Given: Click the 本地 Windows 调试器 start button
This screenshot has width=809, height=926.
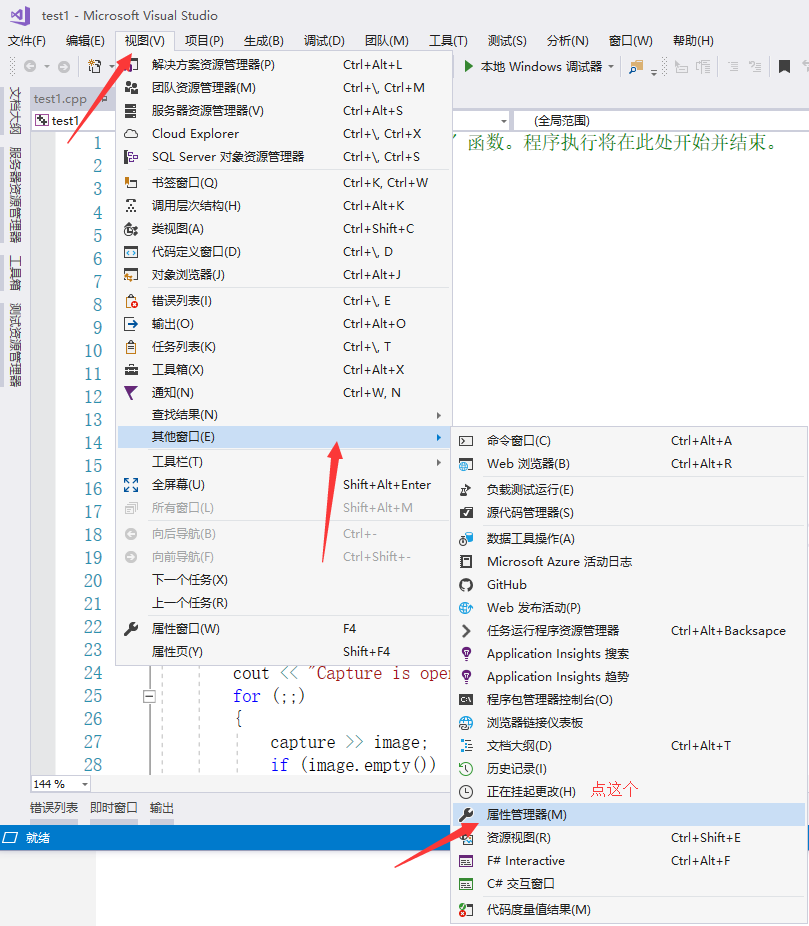Looking at the screenshot, I should pyautogui.click(x=533, y=67).
